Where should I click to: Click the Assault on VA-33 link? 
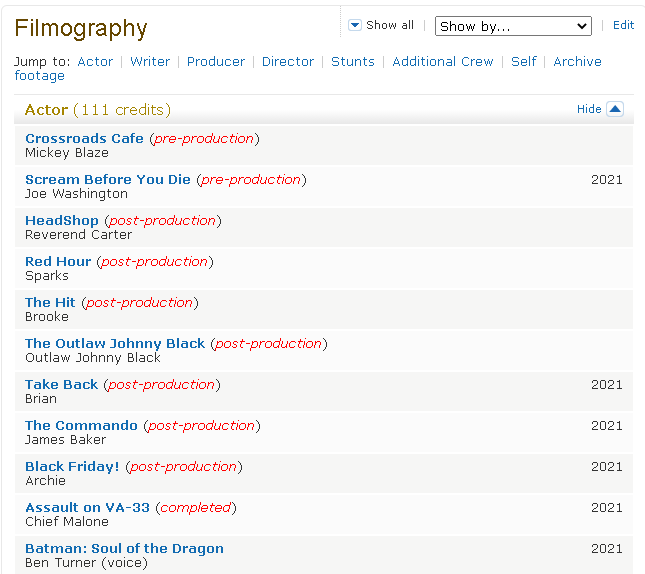(x=87, y=507)
